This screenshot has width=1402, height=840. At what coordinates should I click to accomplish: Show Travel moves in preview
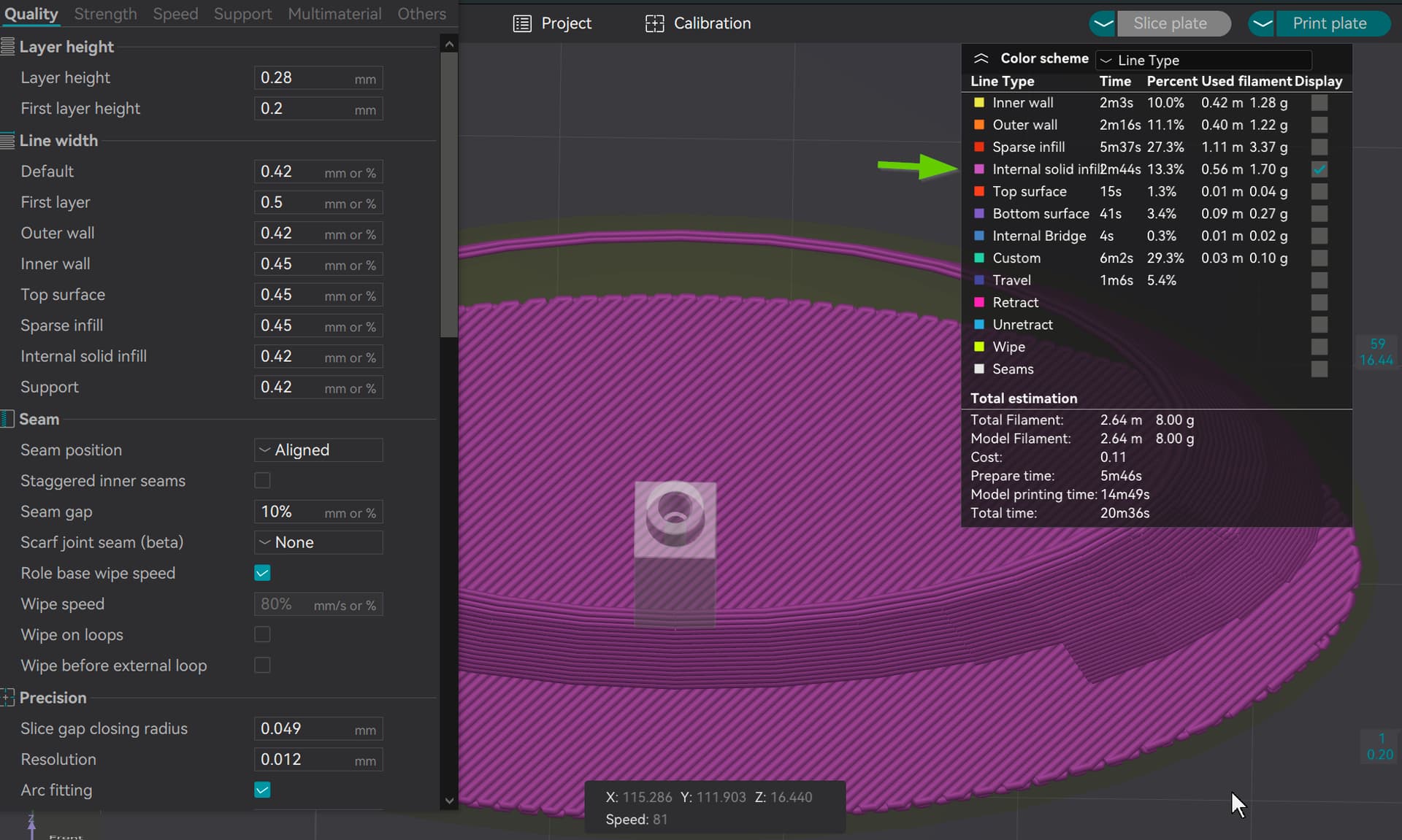click(x=1319, y=280)
